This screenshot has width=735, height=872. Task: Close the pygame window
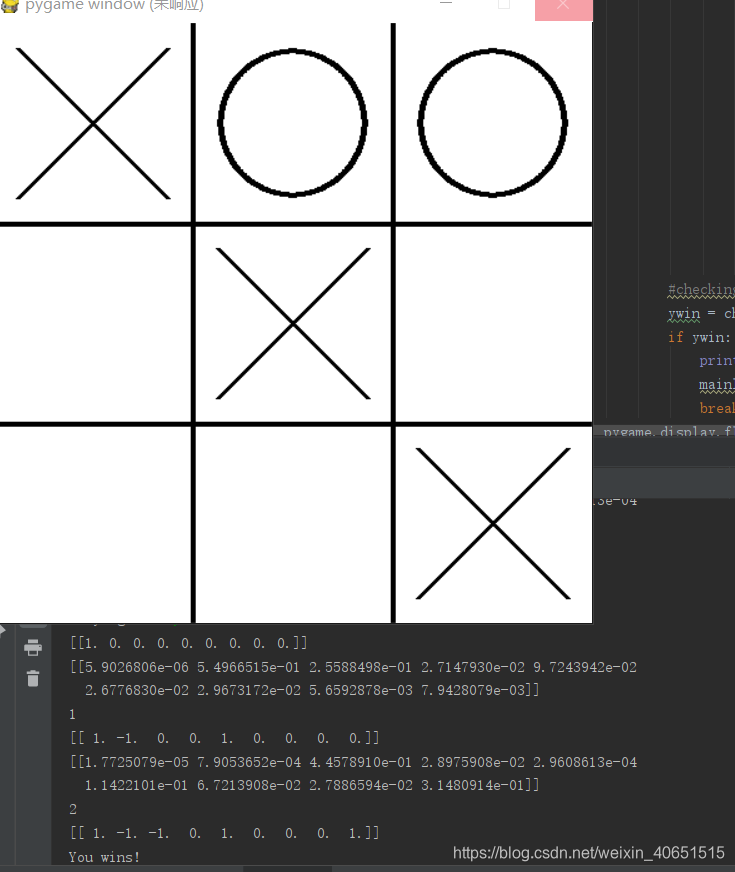[x=563, y=8]
